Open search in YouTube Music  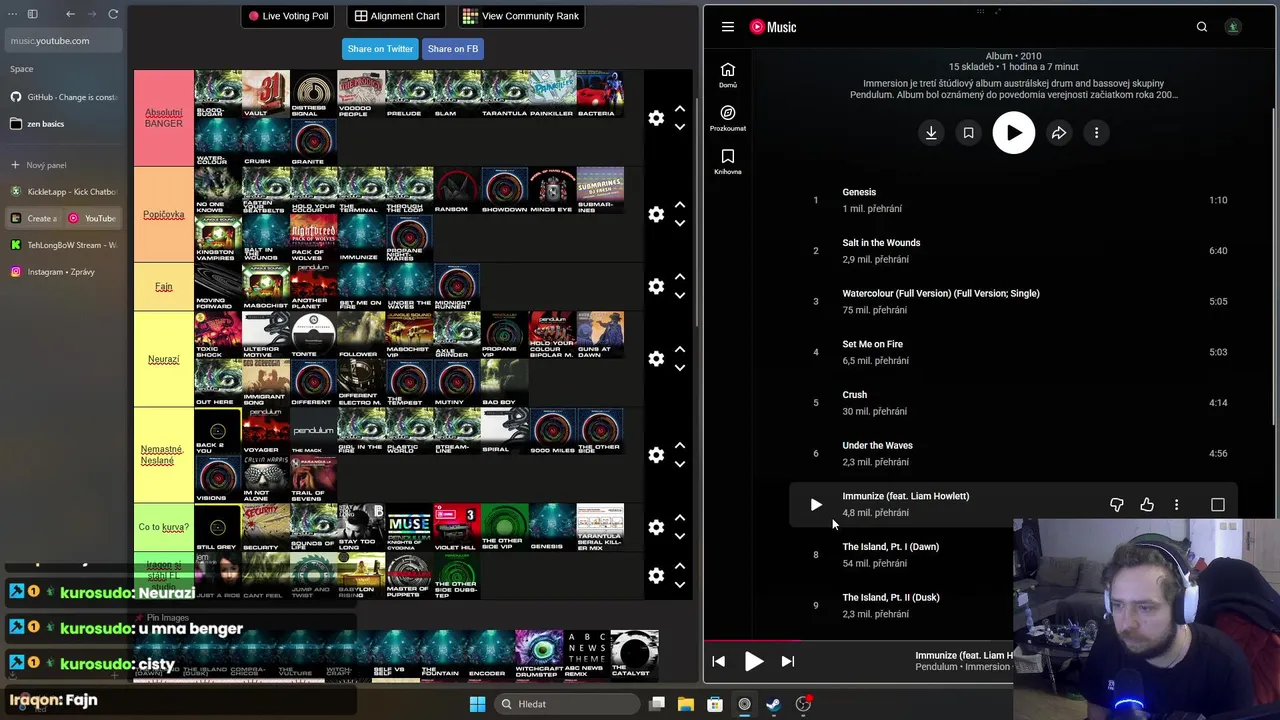tap(1202, 27)
